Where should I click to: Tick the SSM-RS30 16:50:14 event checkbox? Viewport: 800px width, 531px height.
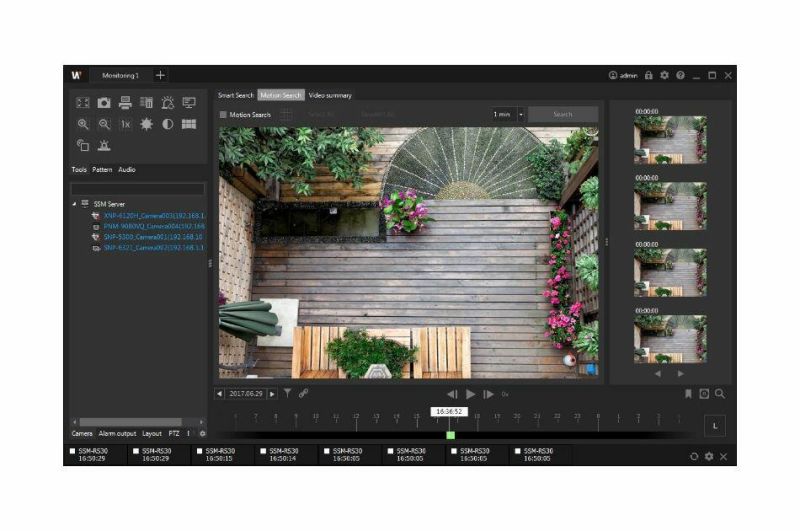pos(263,451)
